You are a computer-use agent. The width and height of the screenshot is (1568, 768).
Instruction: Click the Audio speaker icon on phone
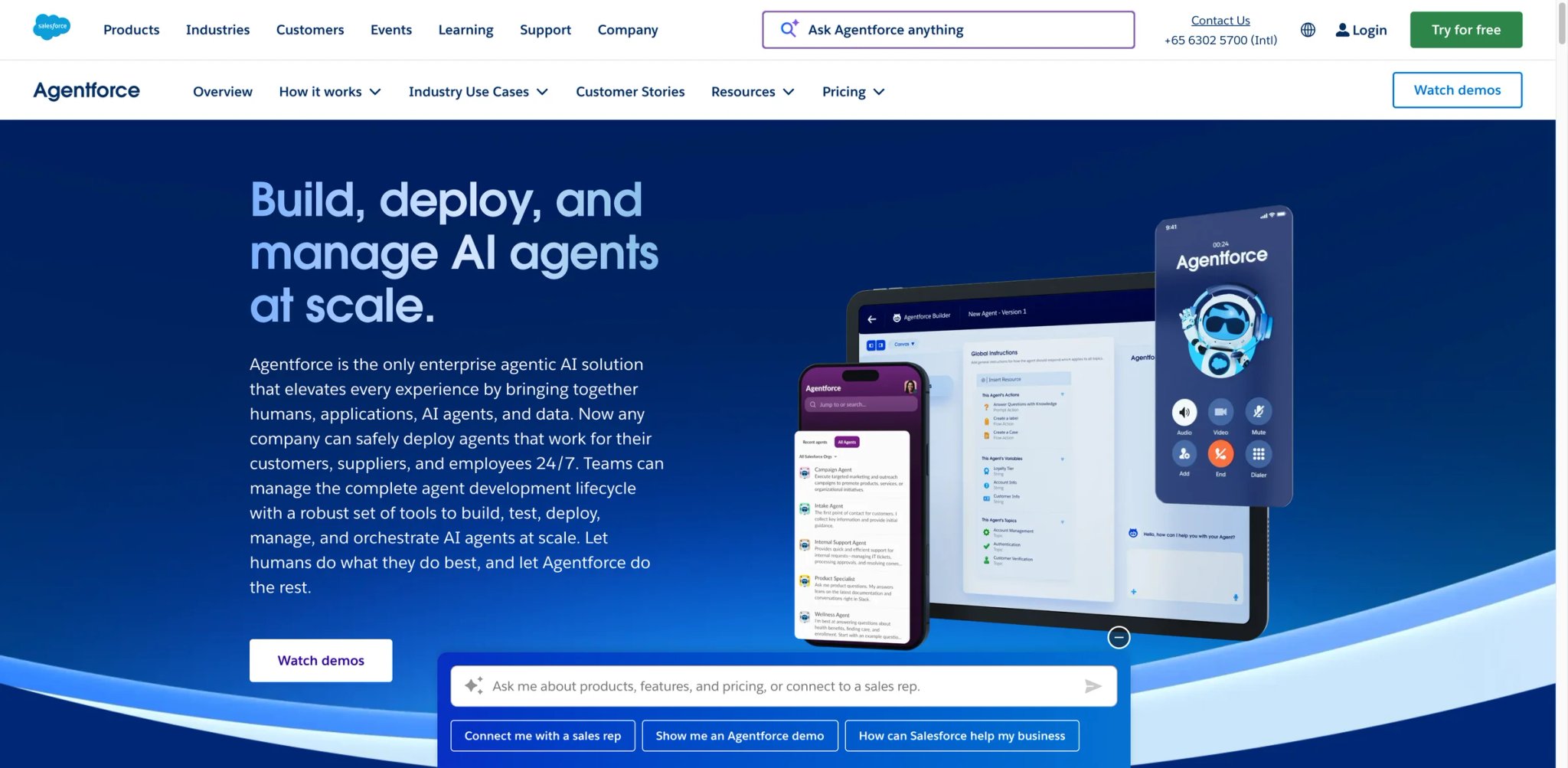pyautogui.click(x=1184, y=412)
